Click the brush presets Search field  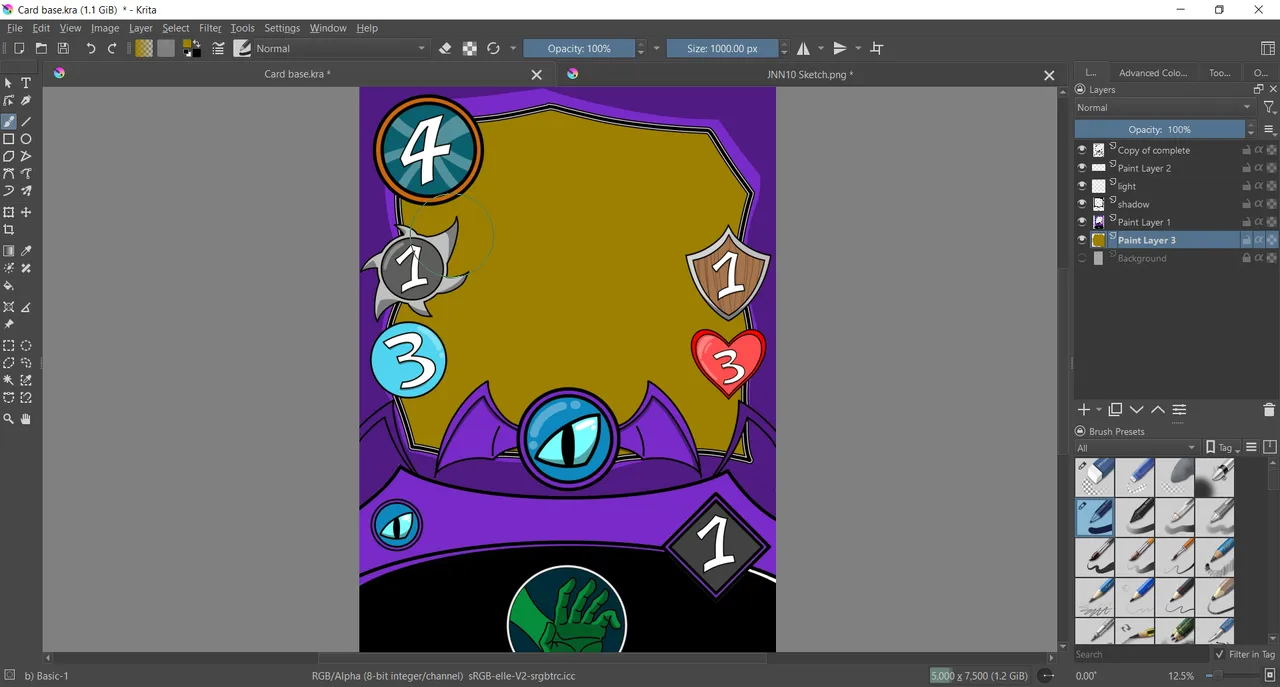[1140, 655]
